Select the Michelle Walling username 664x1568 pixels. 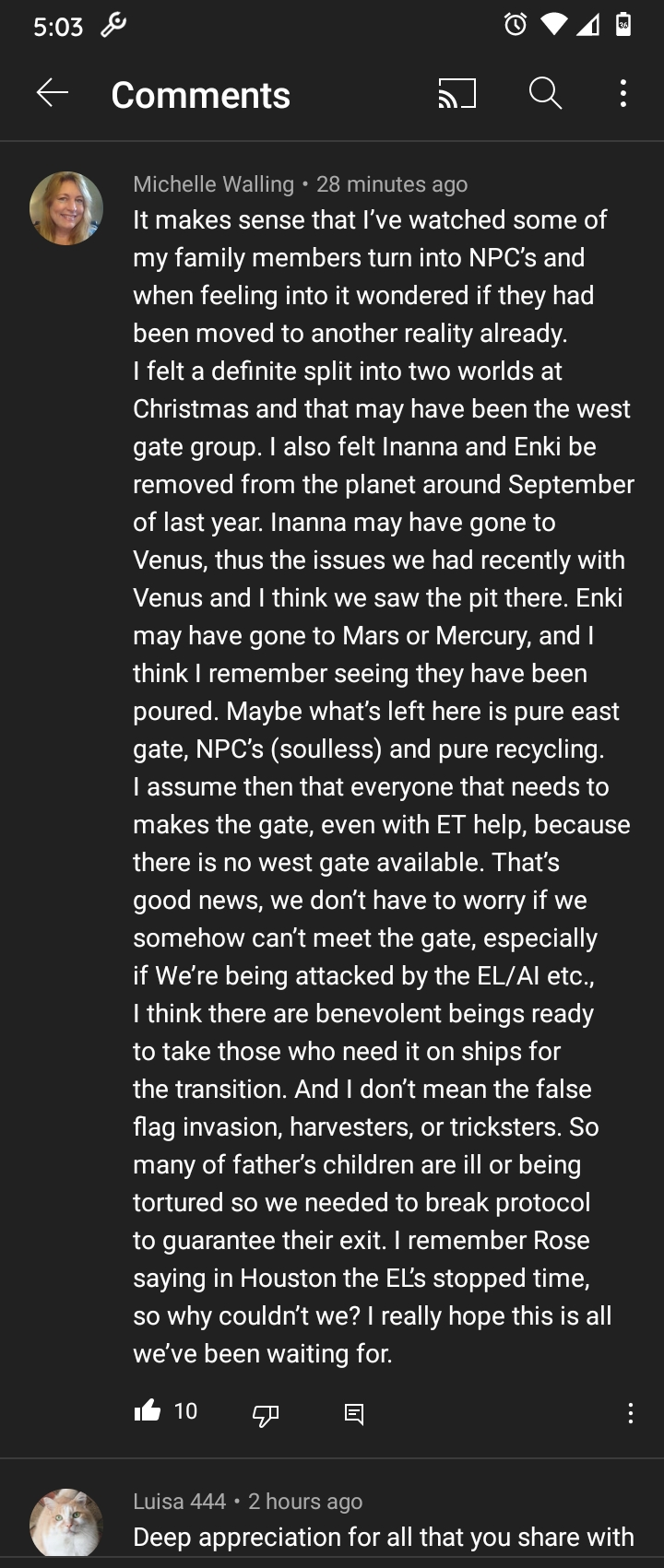click(213, 184)
